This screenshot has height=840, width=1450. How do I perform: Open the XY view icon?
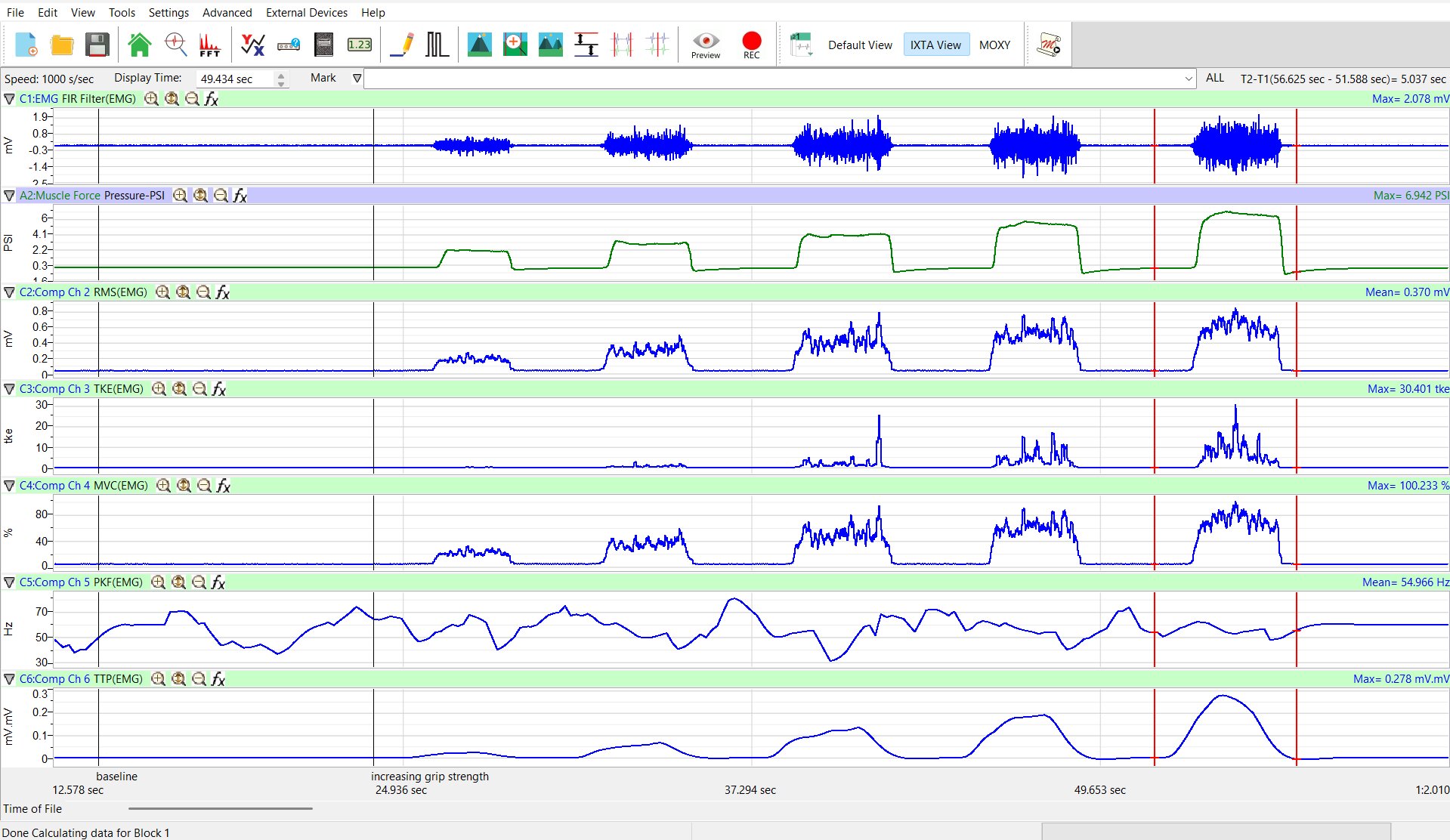click(252, 45)
